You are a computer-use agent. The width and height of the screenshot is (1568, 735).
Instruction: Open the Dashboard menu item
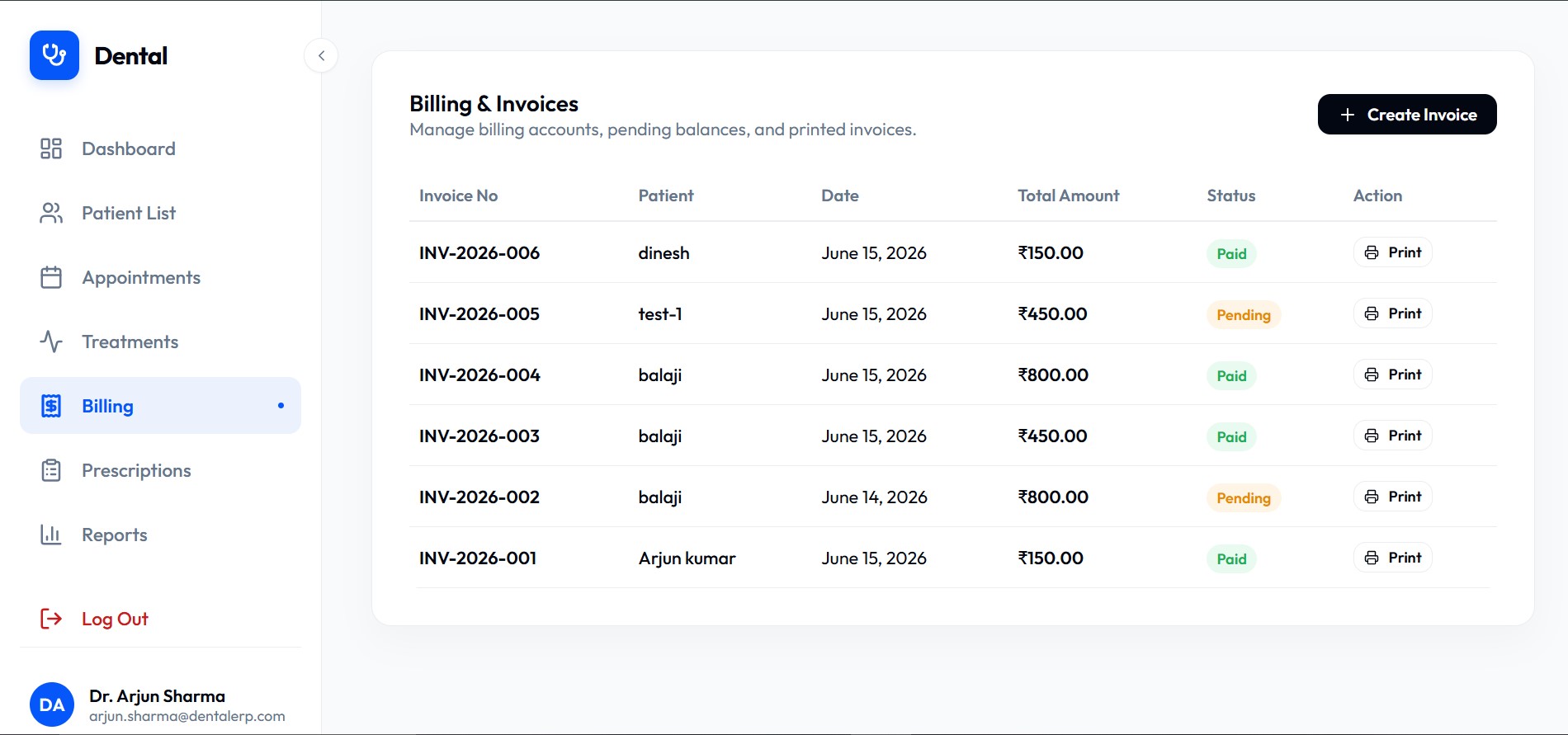(160, 148)
